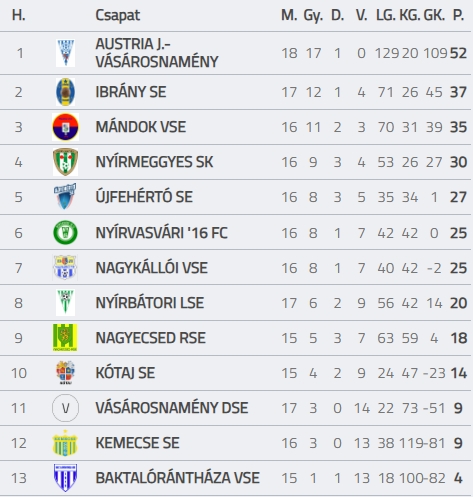Image resolution: width=473 pixels, height=497 pixels.
Task: Click the Nyírvasvári '16 FC green circle logo
Action: 65,232
